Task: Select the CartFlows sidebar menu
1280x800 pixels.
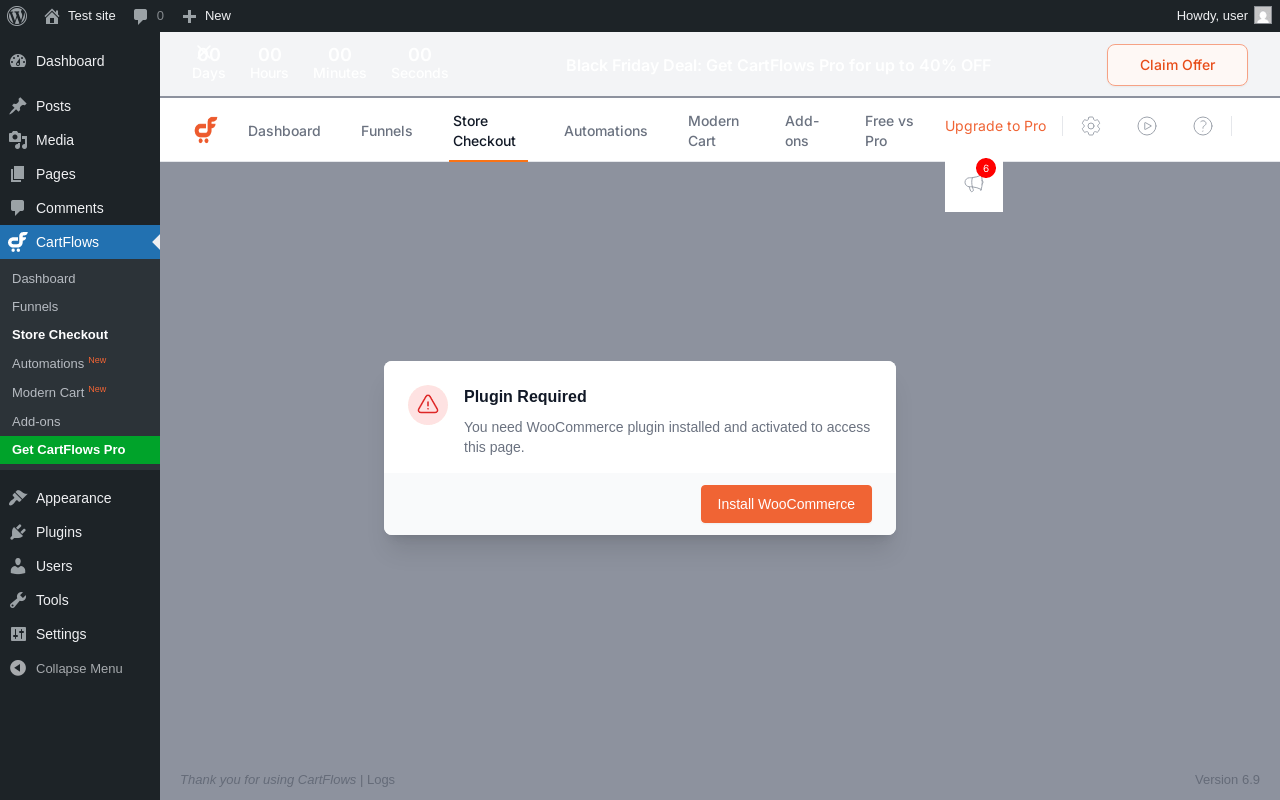Action: (80, 242)
